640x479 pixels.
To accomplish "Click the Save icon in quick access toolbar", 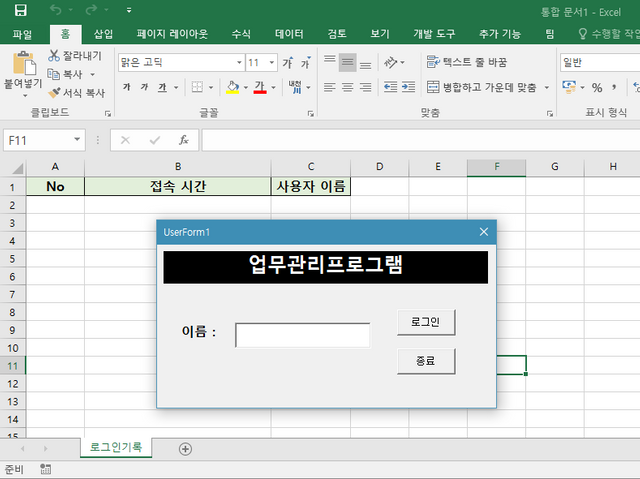I will click(20, 10).
